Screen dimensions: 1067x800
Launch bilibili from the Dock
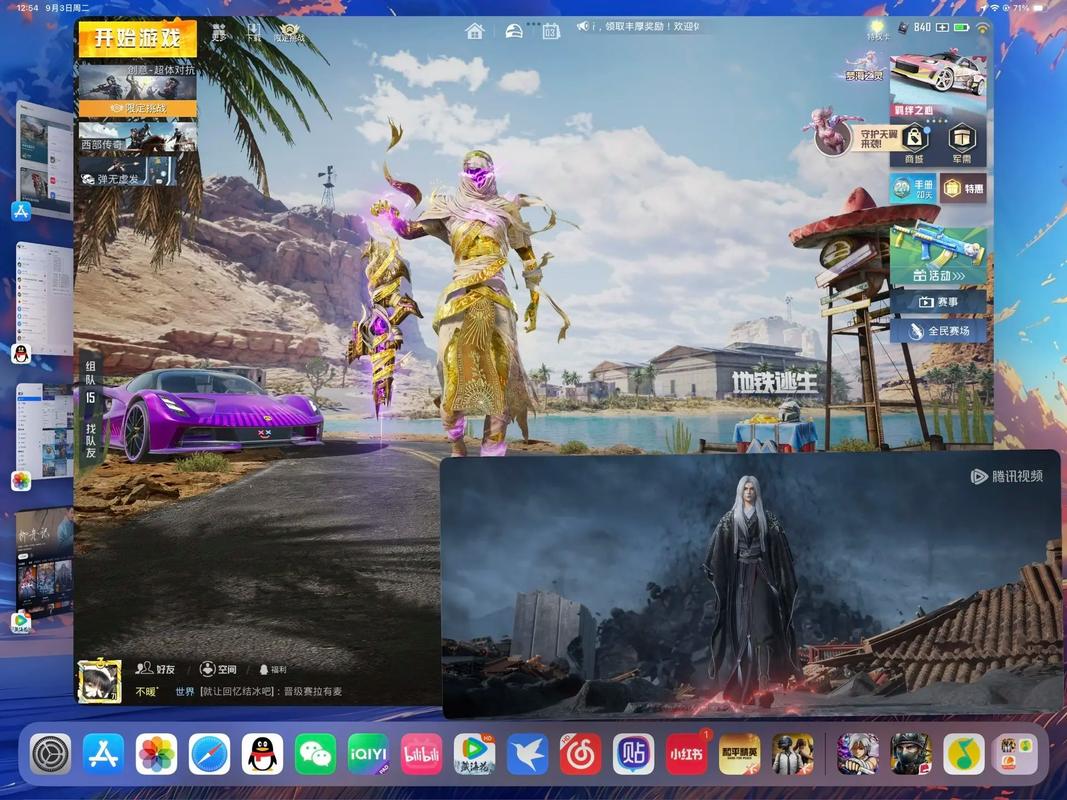coord(421,754)
